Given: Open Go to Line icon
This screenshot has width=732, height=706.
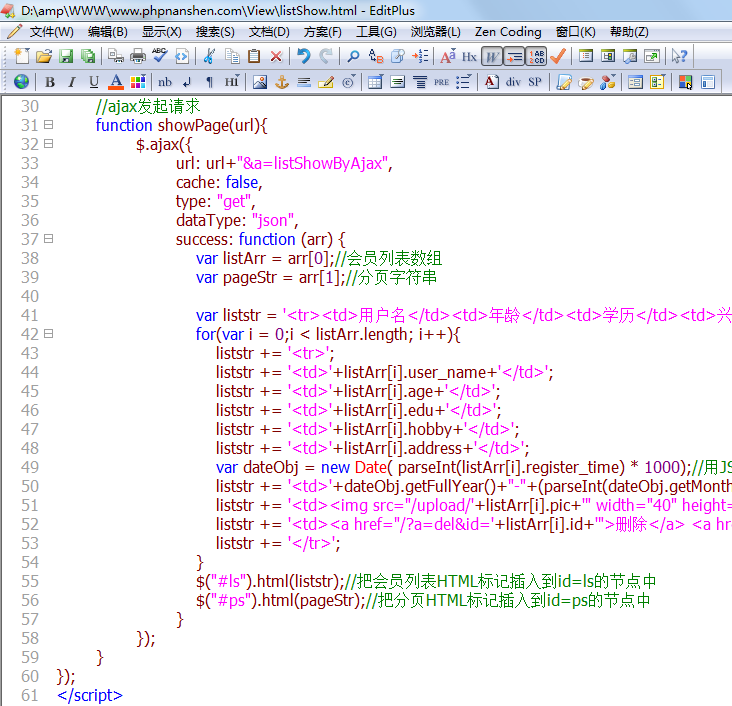Looking at the screenshot, I should point(420,56).
